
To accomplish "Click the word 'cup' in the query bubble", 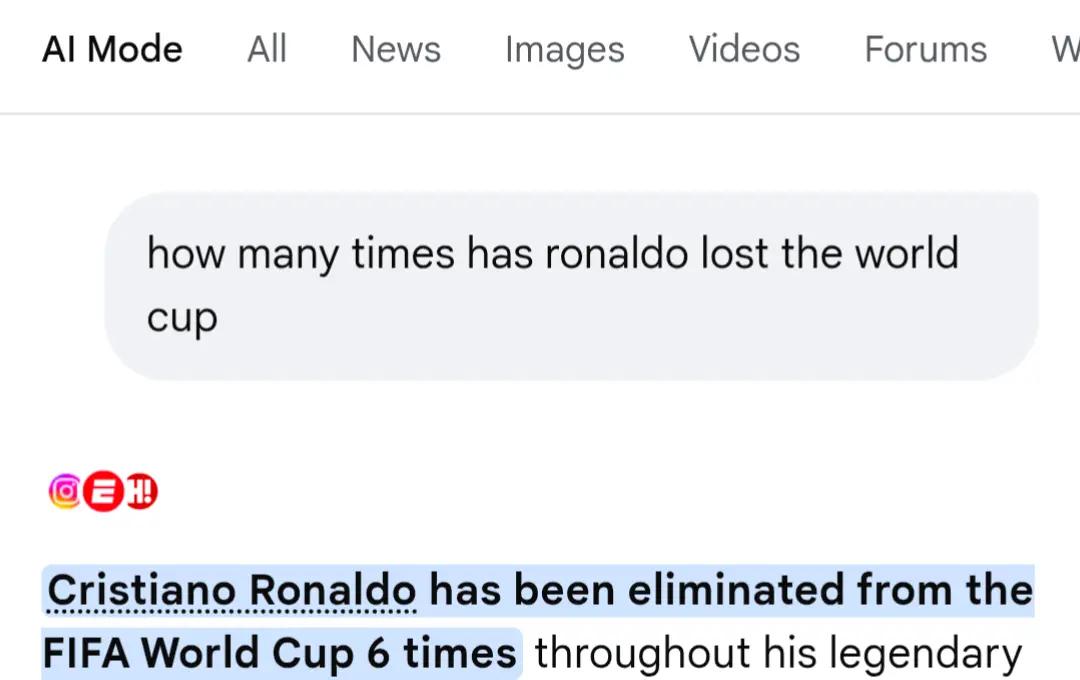I will tap(183, 320).
